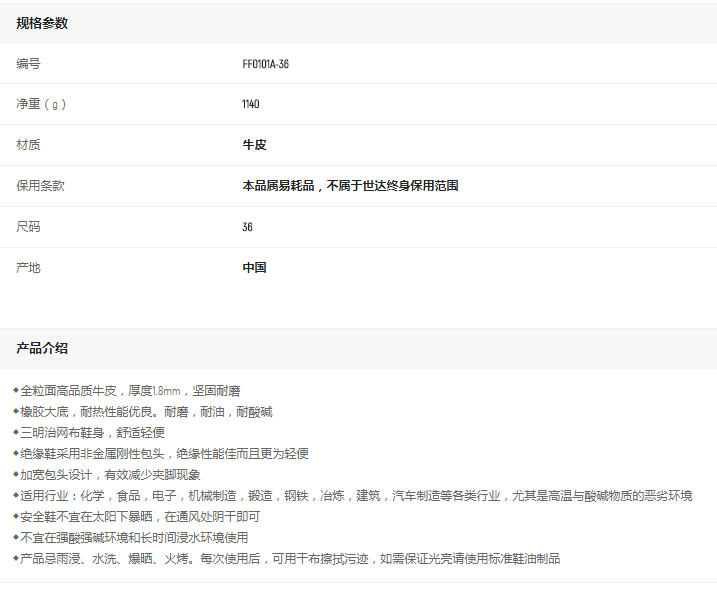
Task: Click the 本品属易耗品 warranty statement
Action: point(350,186)
